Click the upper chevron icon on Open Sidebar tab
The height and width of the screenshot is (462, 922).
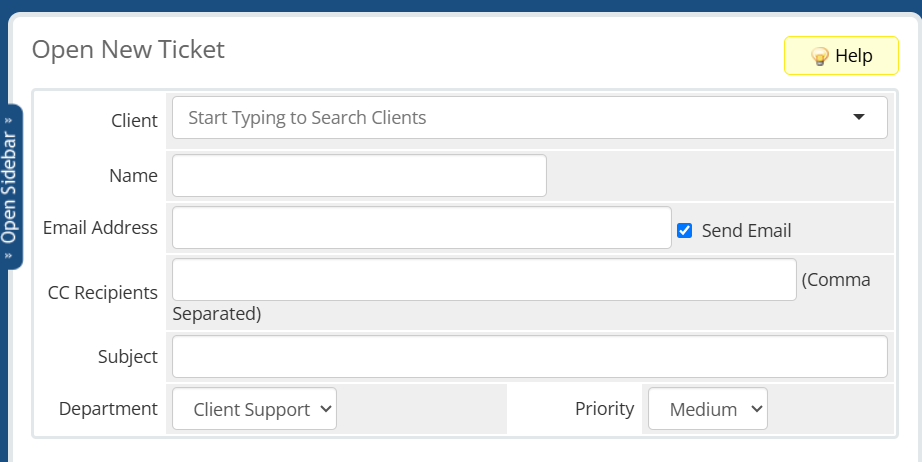click(x=8, y=120)
